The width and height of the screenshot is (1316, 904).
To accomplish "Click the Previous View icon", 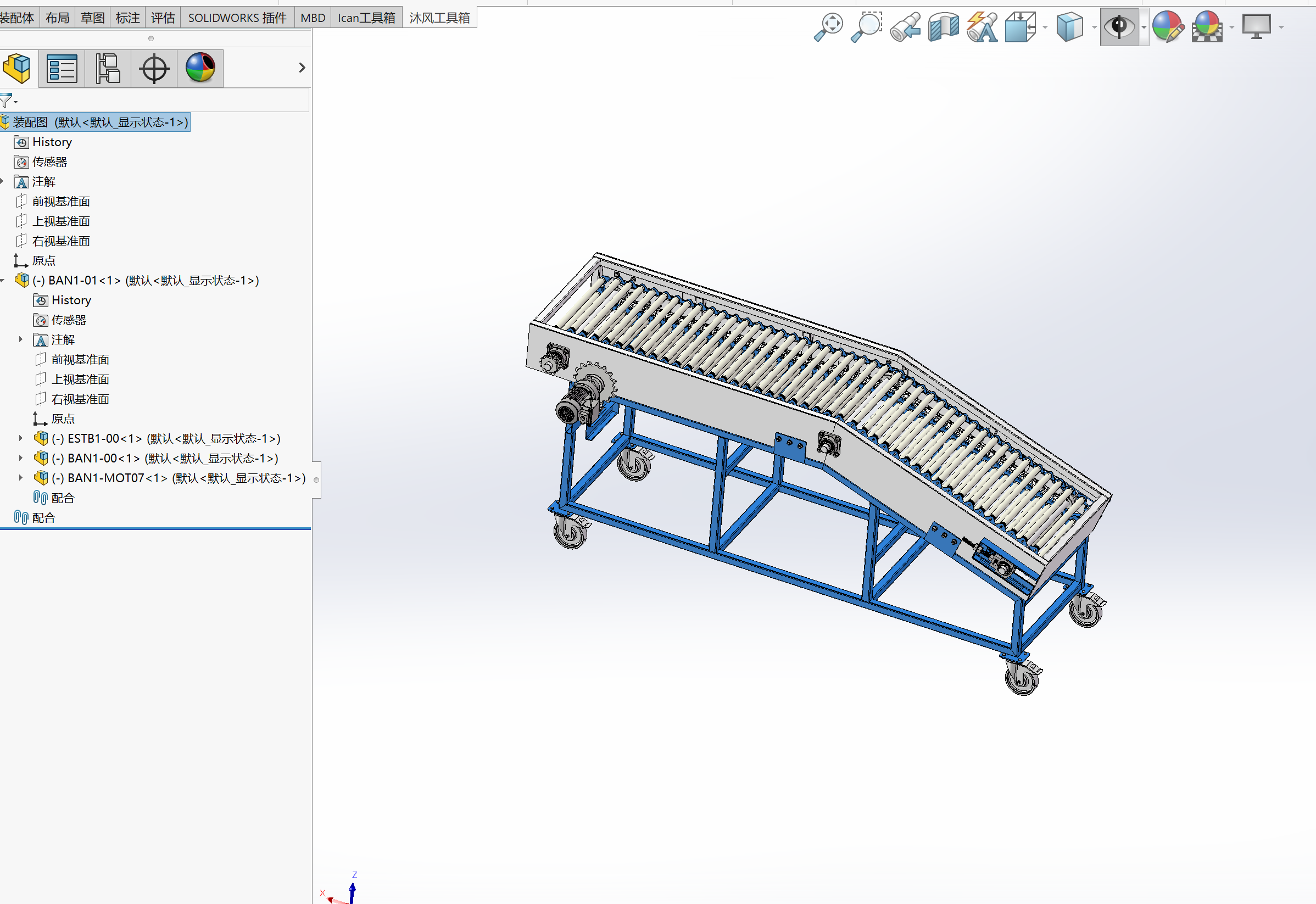I will (905, 26).
